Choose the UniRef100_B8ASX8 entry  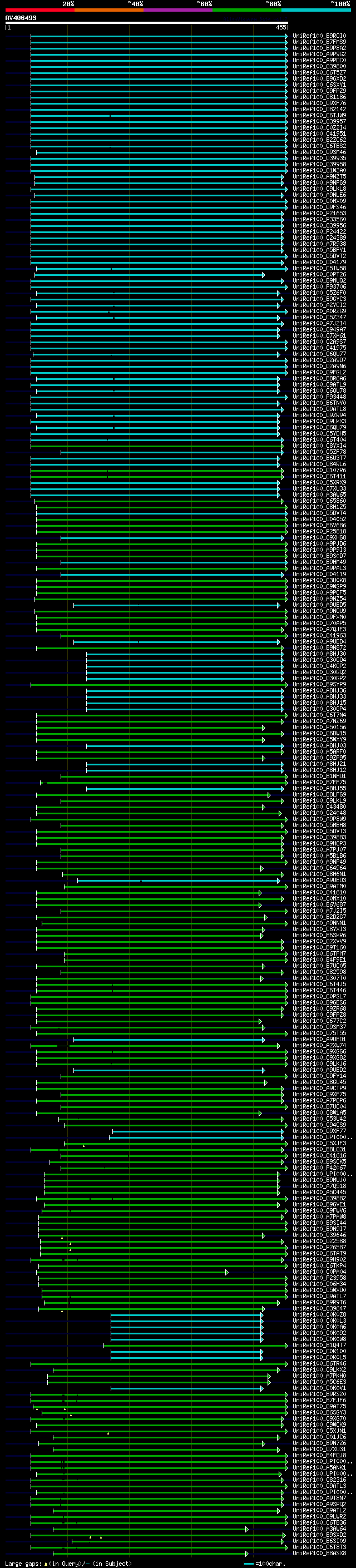[319, 1553]
